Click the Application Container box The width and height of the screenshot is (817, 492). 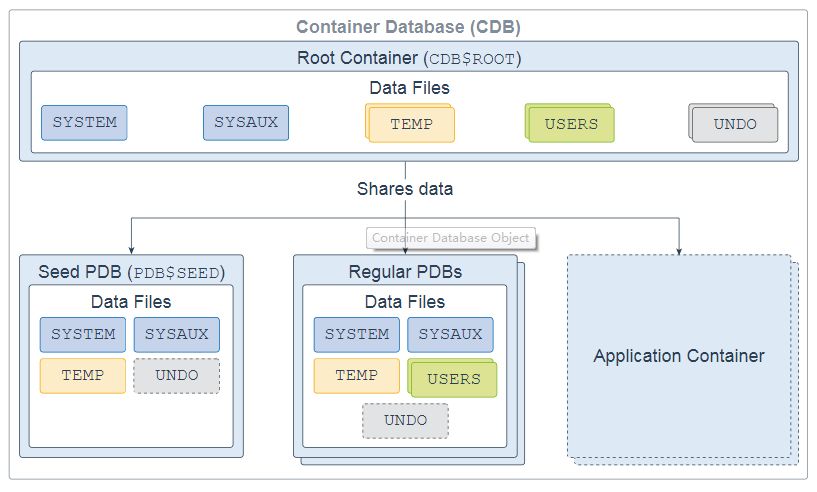[x=678, y=356]
